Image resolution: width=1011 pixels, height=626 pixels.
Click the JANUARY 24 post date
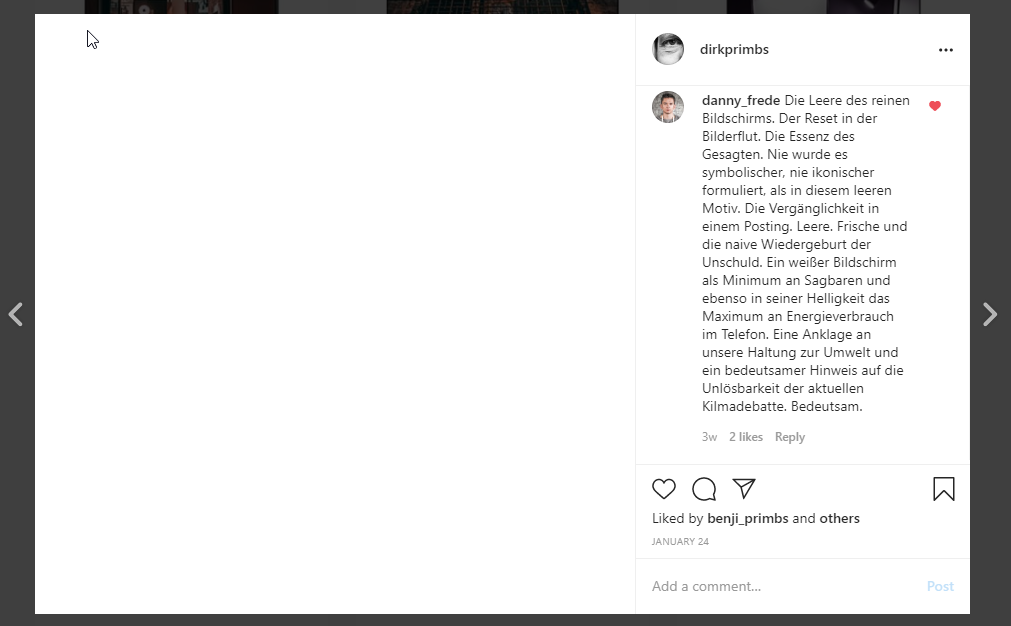click(x=680, y=542)
